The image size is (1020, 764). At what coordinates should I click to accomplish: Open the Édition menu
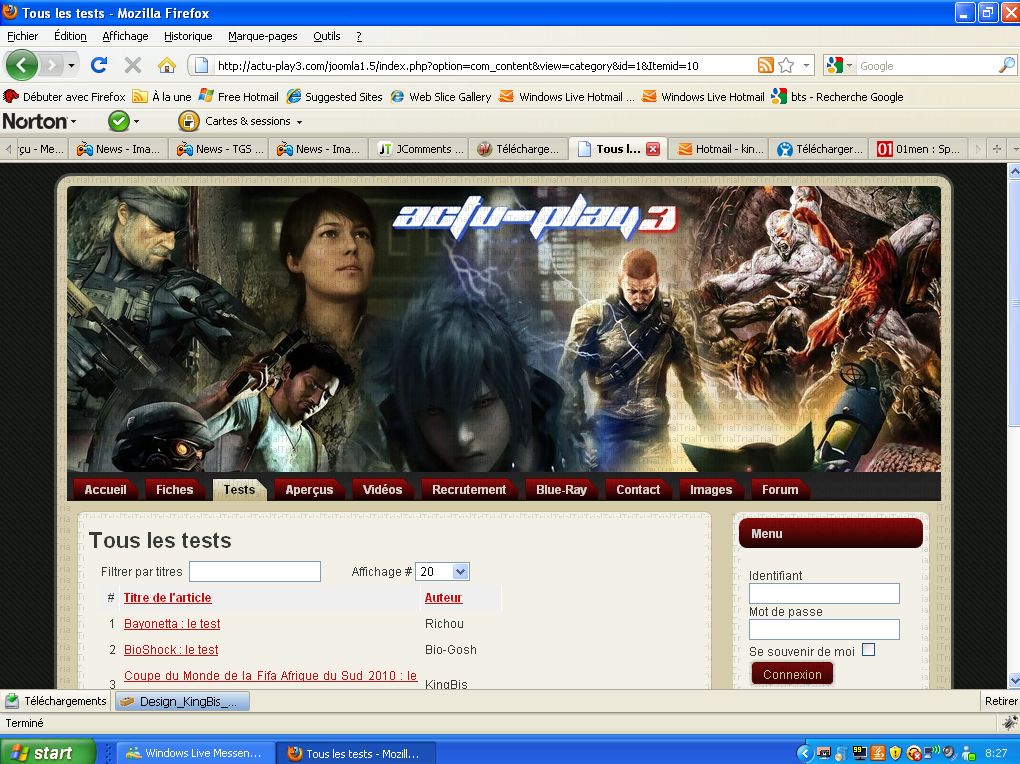[x=70, y=36]
